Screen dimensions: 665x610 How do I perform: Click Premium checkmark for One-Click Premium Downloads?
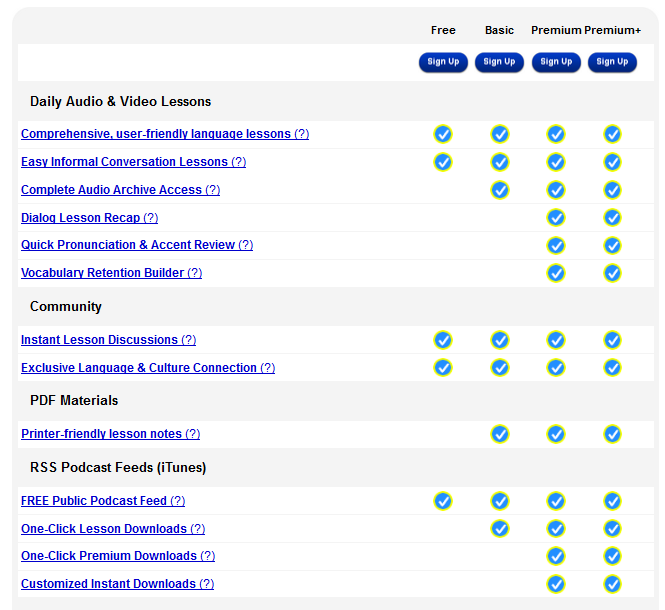[556, 557]
